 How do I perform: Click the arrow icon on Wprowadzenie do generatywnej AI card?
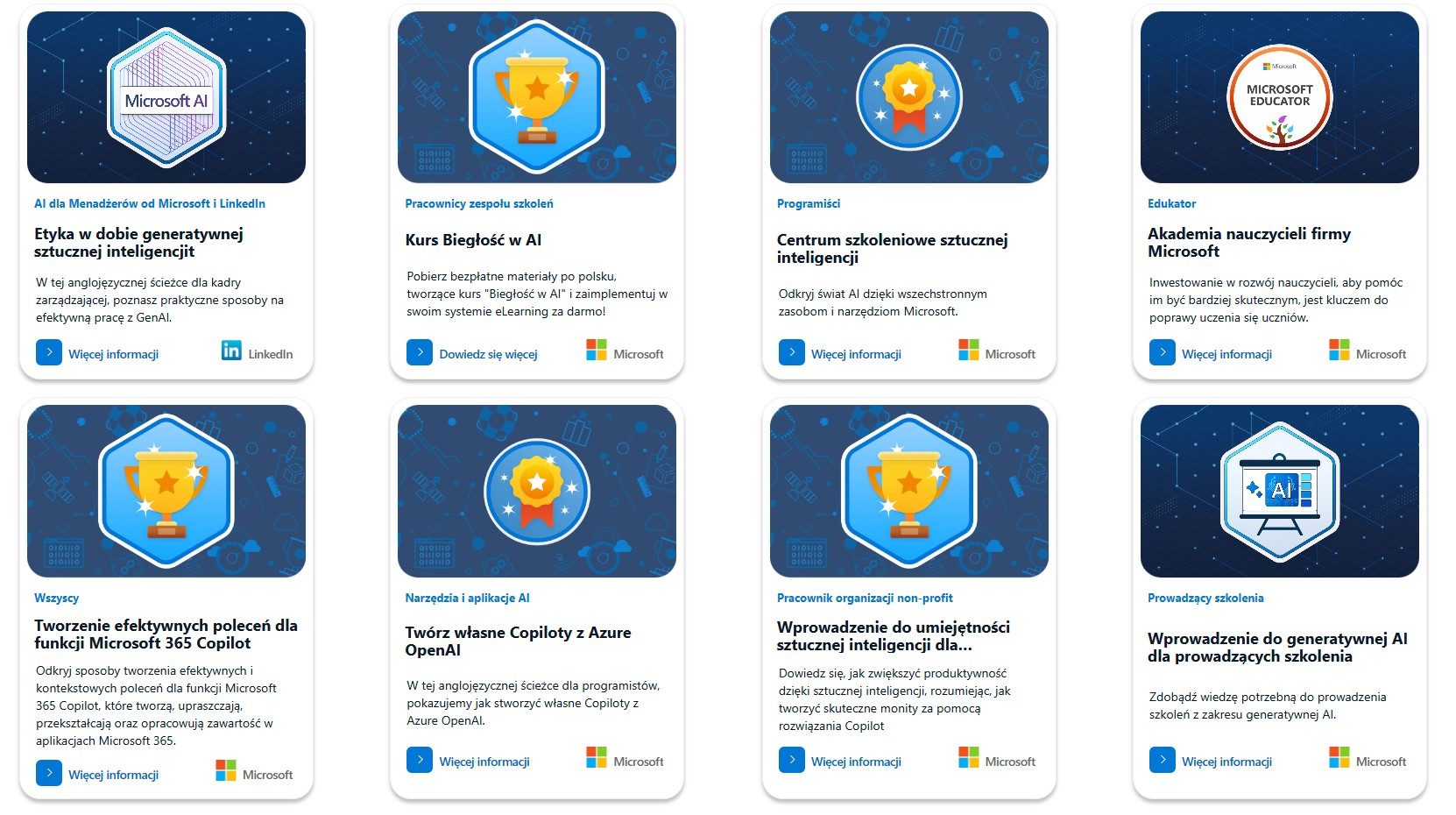pos(1163,760)
